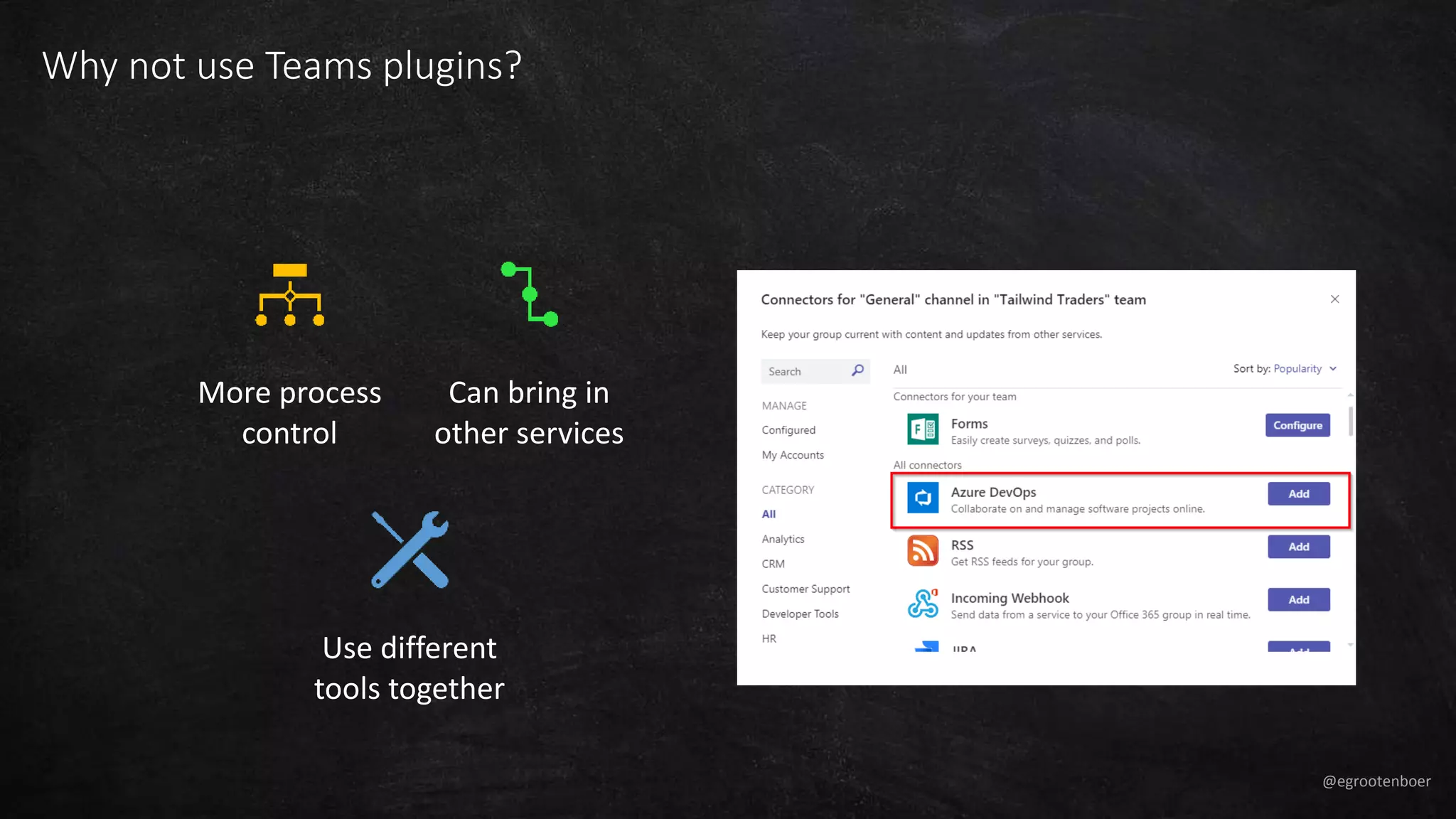Open the Configured connectors section
This screenshot has height=819, width=1456.
click(x=788, y=430)
